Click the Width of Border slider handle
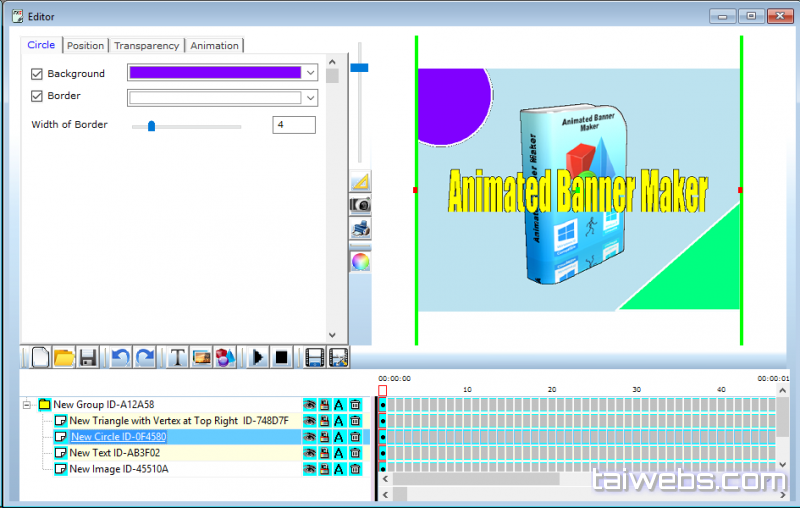 pos(151,126)
